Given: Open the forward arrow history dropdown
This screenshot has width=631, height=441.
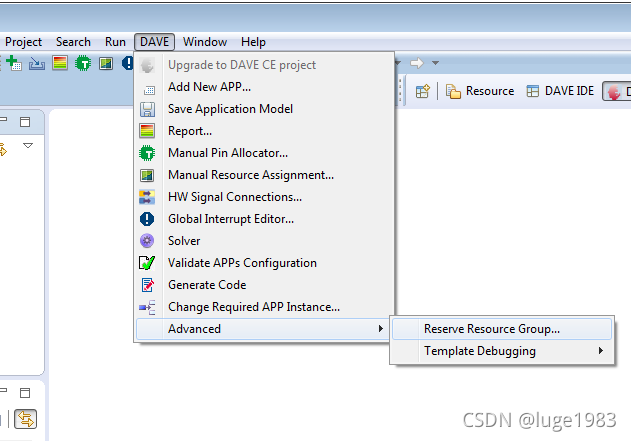Looking at the screenshot, I should [x=435, y=63].
